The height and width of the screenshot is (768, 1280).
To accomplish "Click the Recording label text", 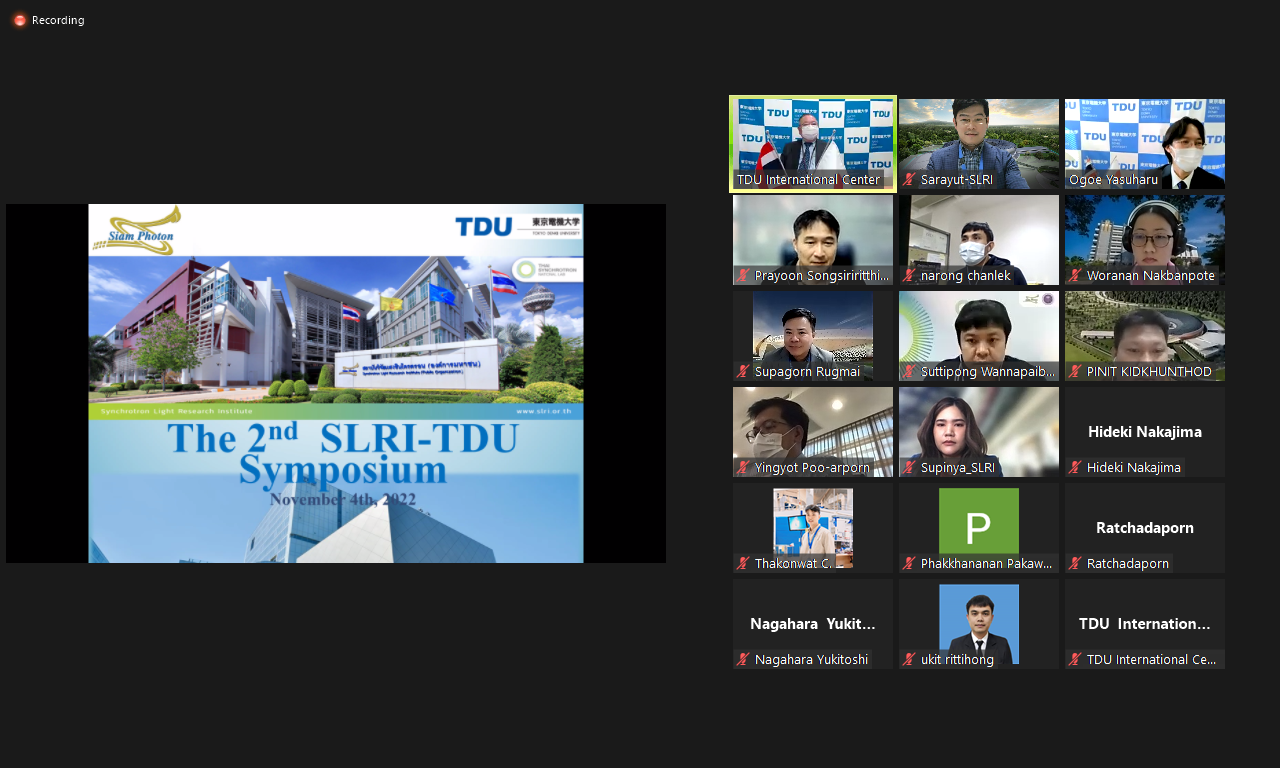I will (x=58, y=20).
